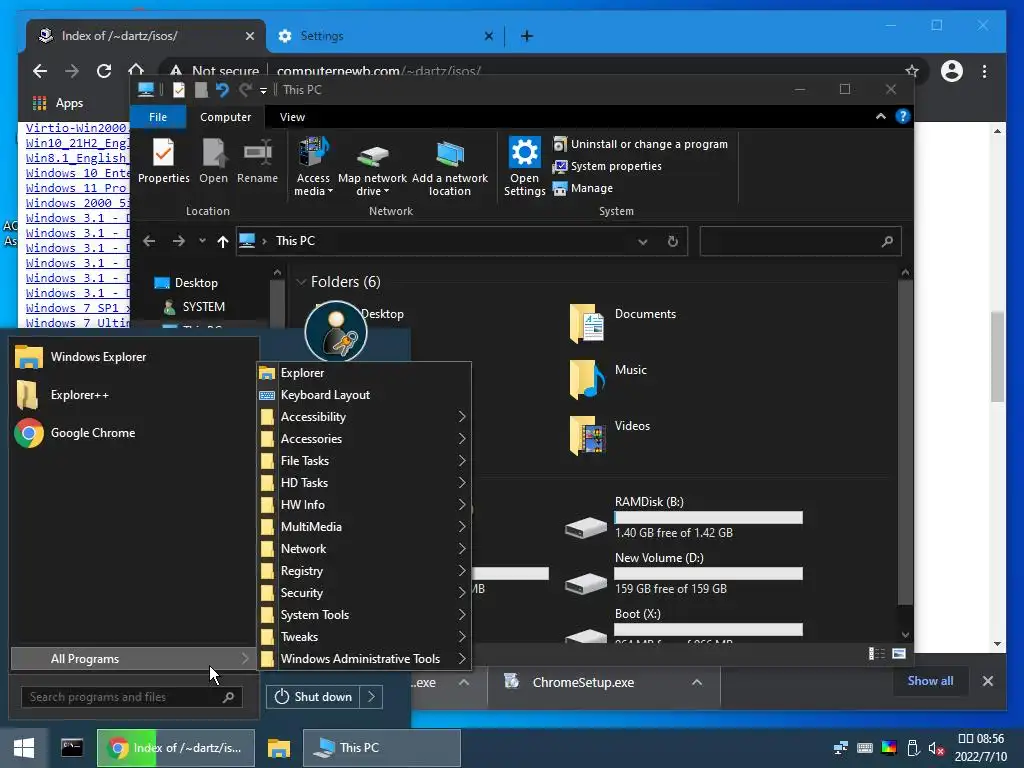The width and height of the screenshot is (1024, 768).
Task: Expand the Accessibility submenu
Action: click(x=364, y=417)
